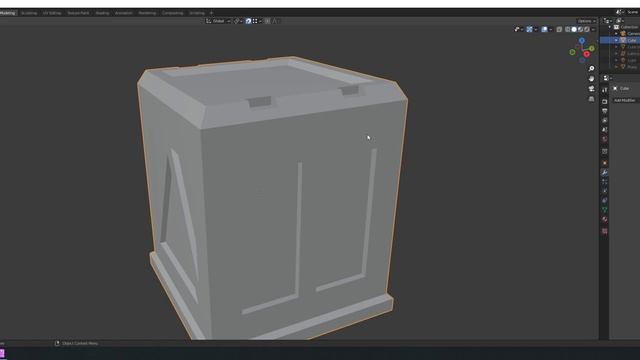This screenshot has height=360, width=640.
Task: Toggle the camera view icon
Action: [x=591, y=89]
